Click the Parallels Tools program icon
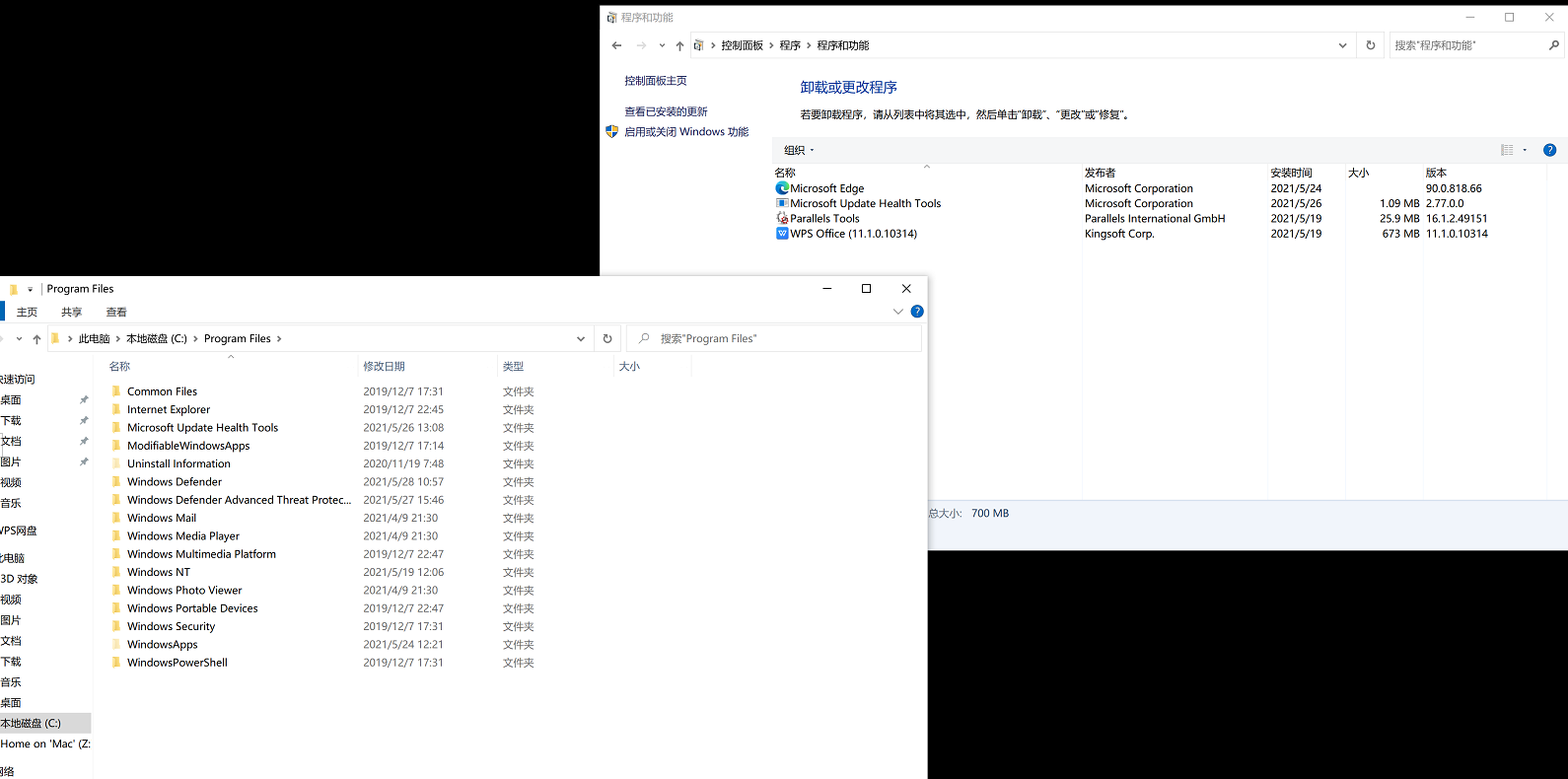1568x779 pixels. click(782, 219)
